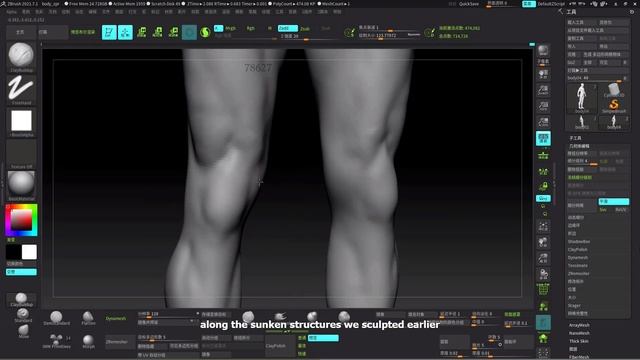
Task: Expand the Tessimate section
Action: point(578,266)
